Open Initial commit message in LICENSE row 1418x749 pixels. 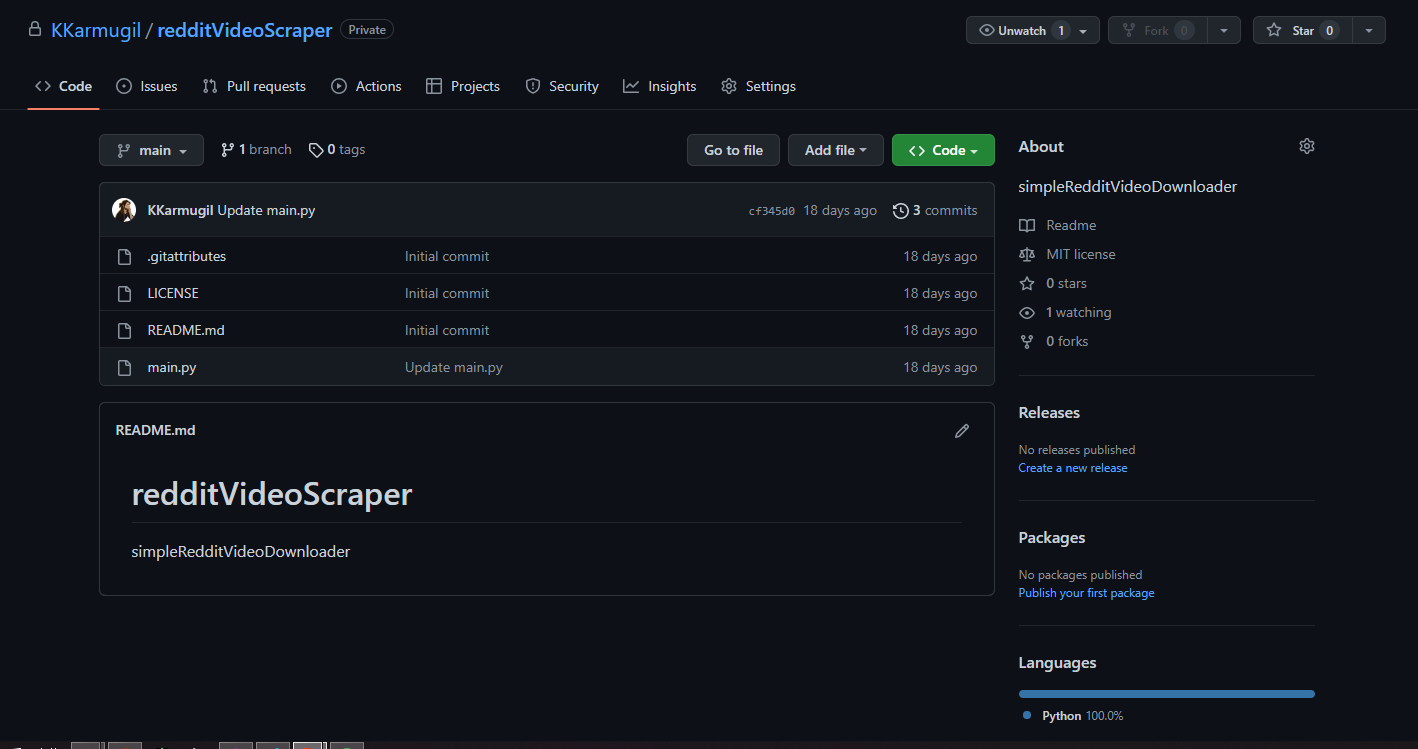click(447, 294)
